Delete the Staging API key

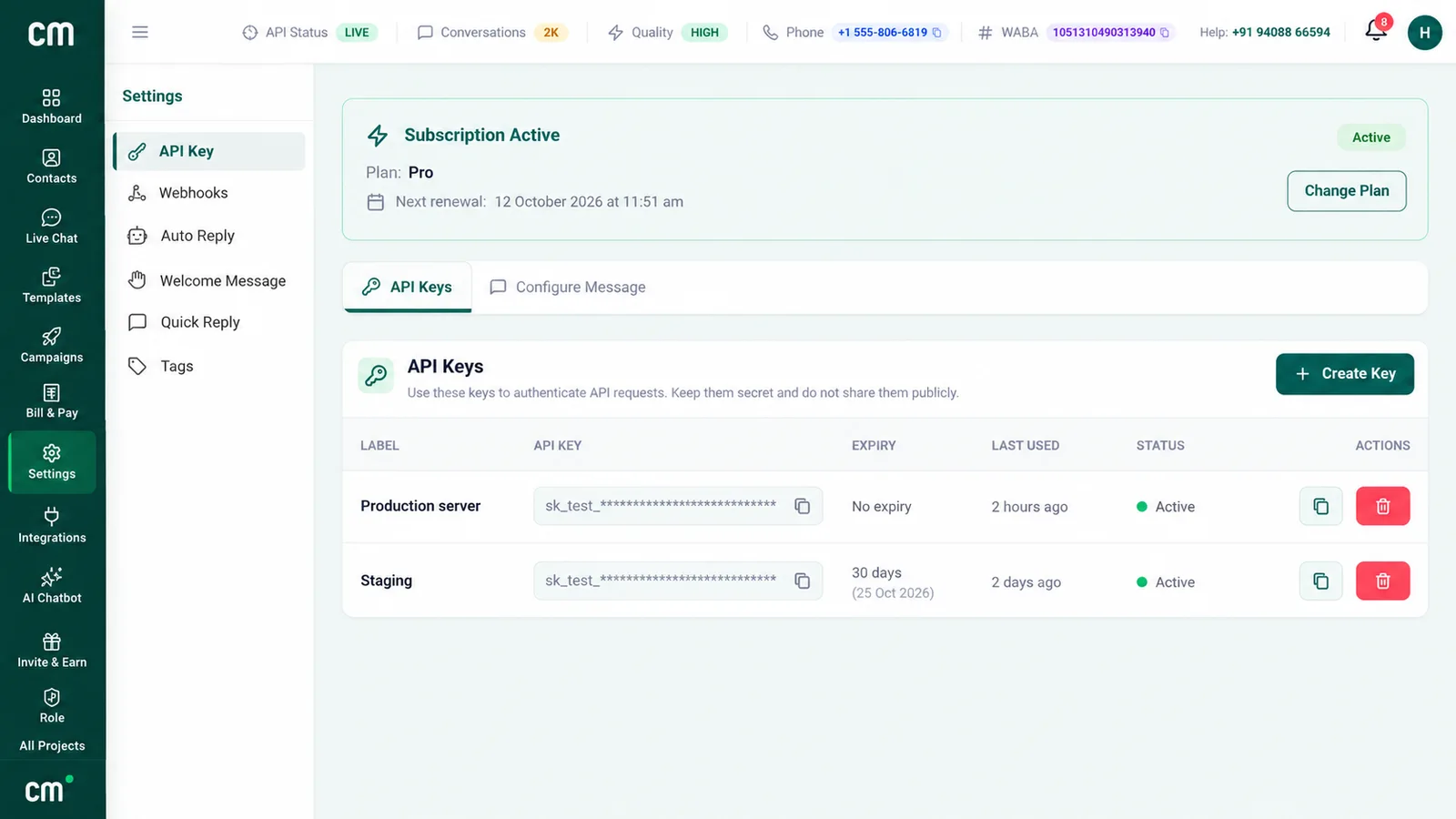point(1382,581)
